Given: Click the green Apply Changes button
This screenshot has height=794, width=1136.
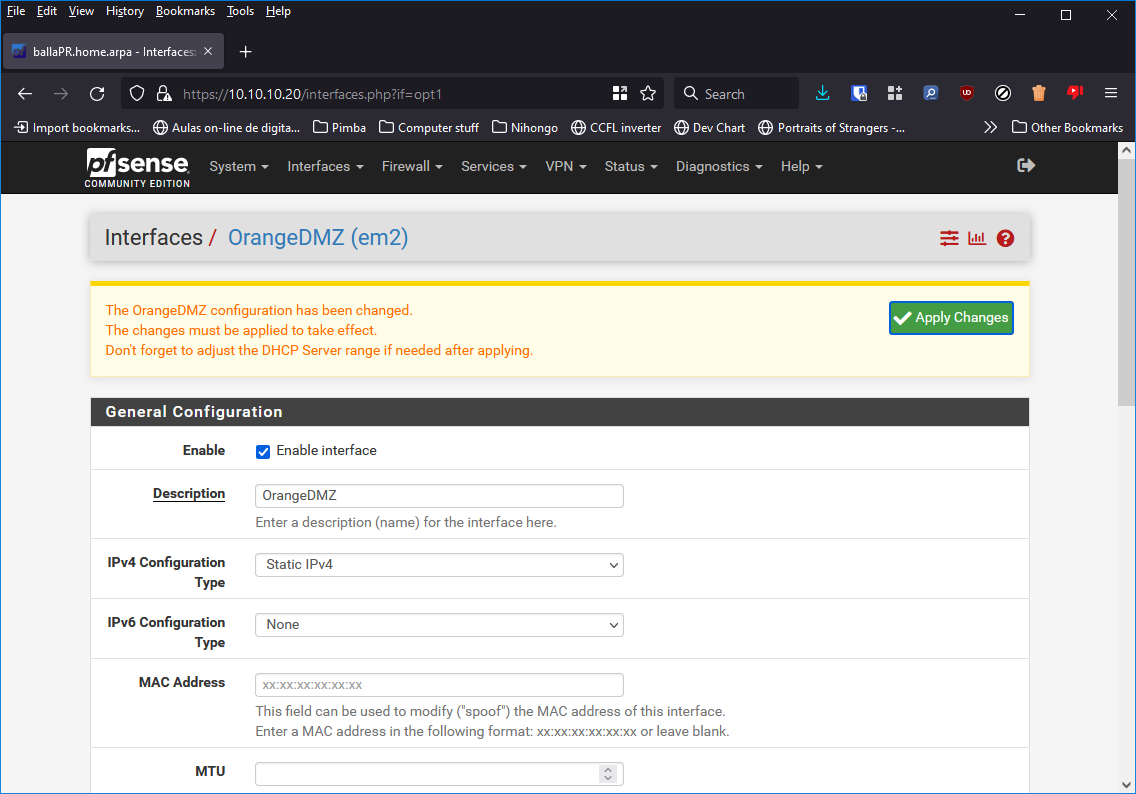Looking at the screenshot, I should coord(951,318).
